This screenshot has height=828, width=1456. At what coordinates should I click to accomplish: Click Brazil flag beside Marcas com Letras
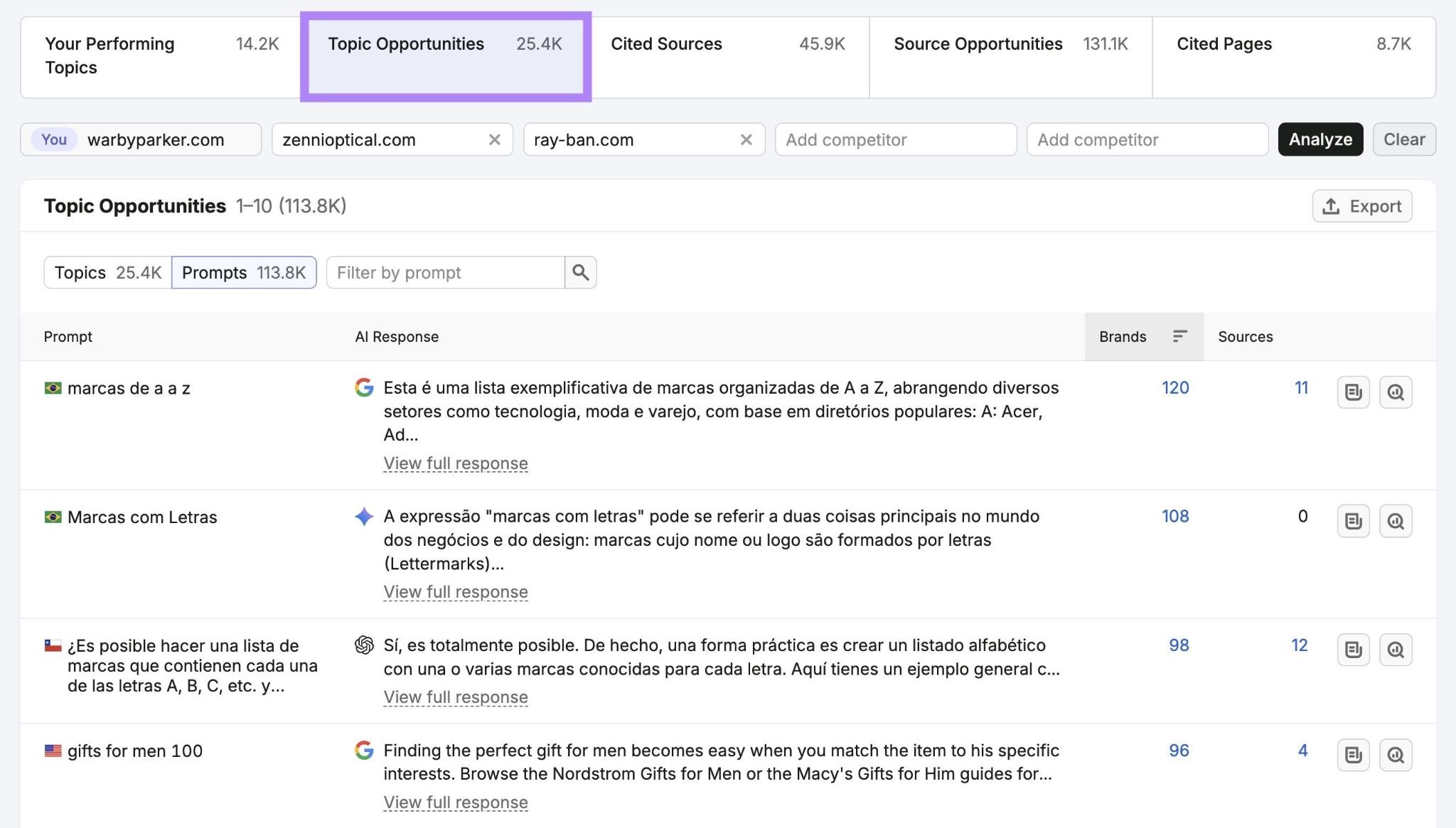(x=53, y=517)
